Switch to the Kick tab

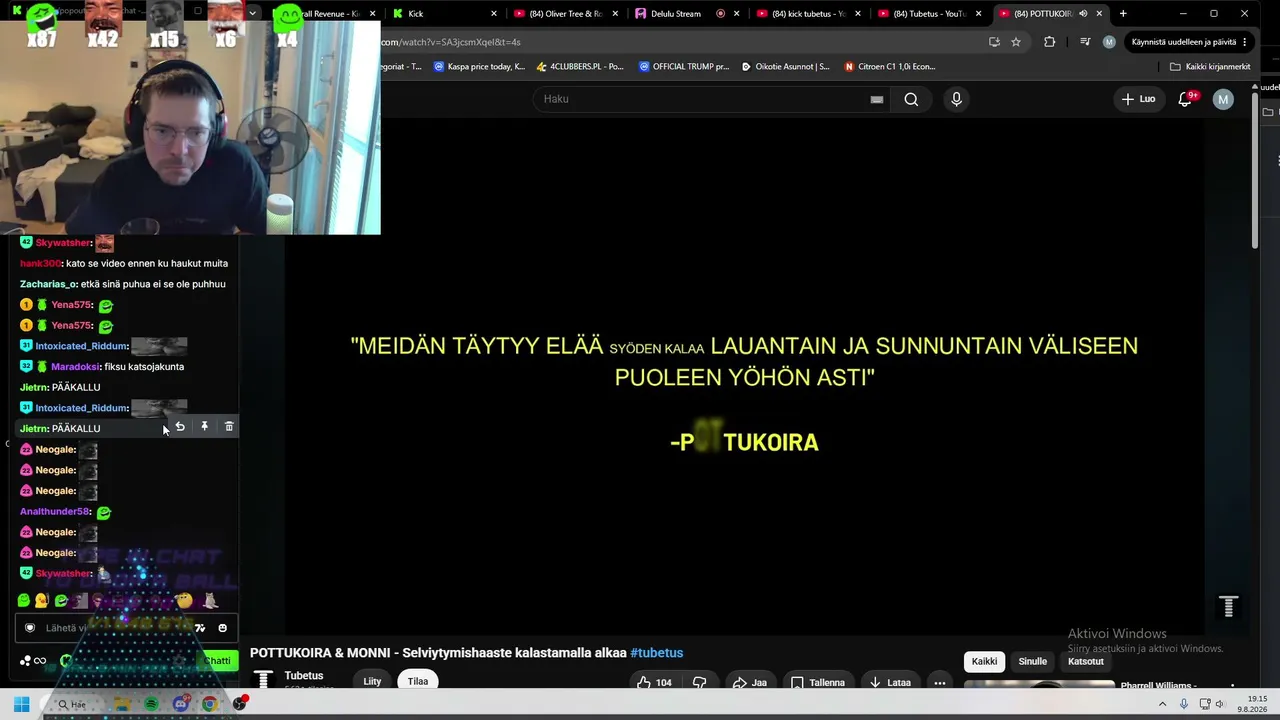point(445,14)
